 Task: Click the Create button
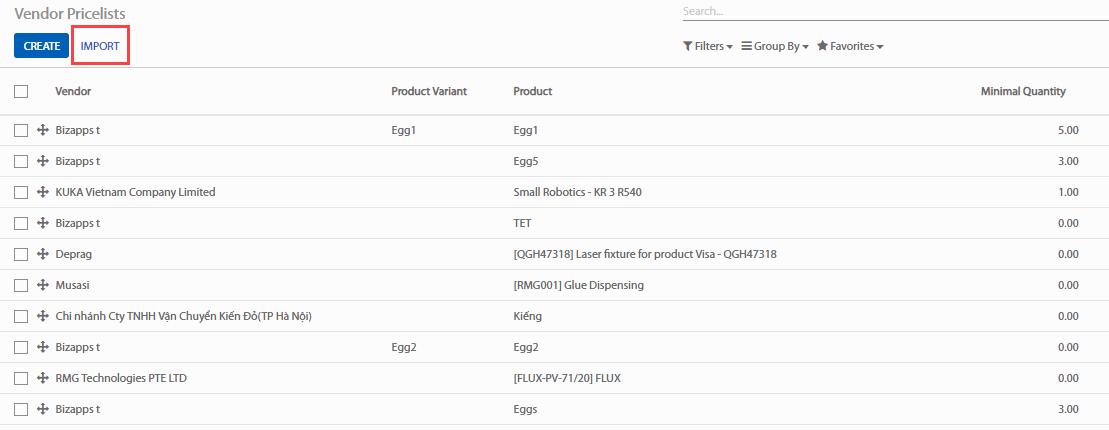pyautogui.click(x=41, y=46)
